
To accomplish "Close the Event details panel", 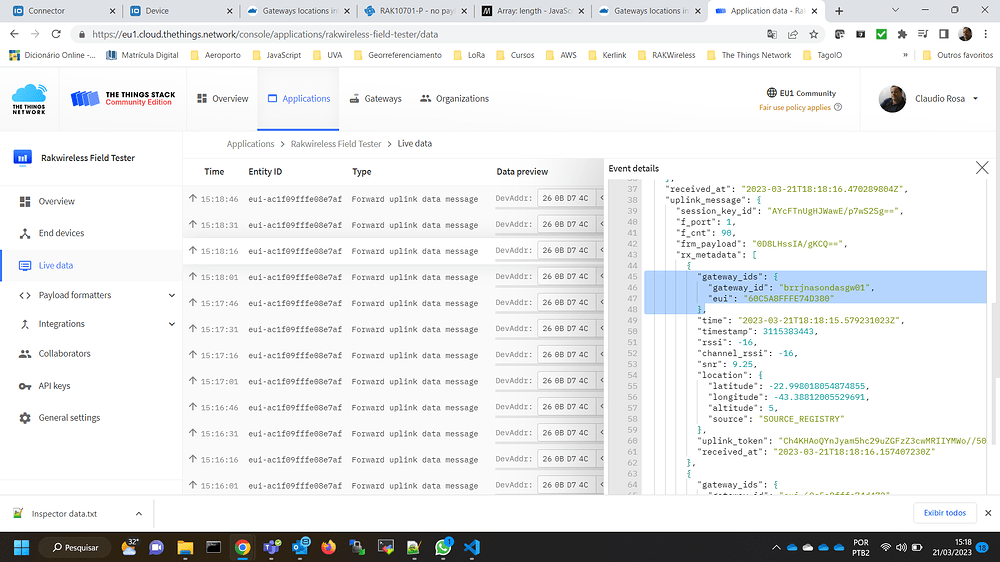I will pyautogui.click(x=982, y=168).
